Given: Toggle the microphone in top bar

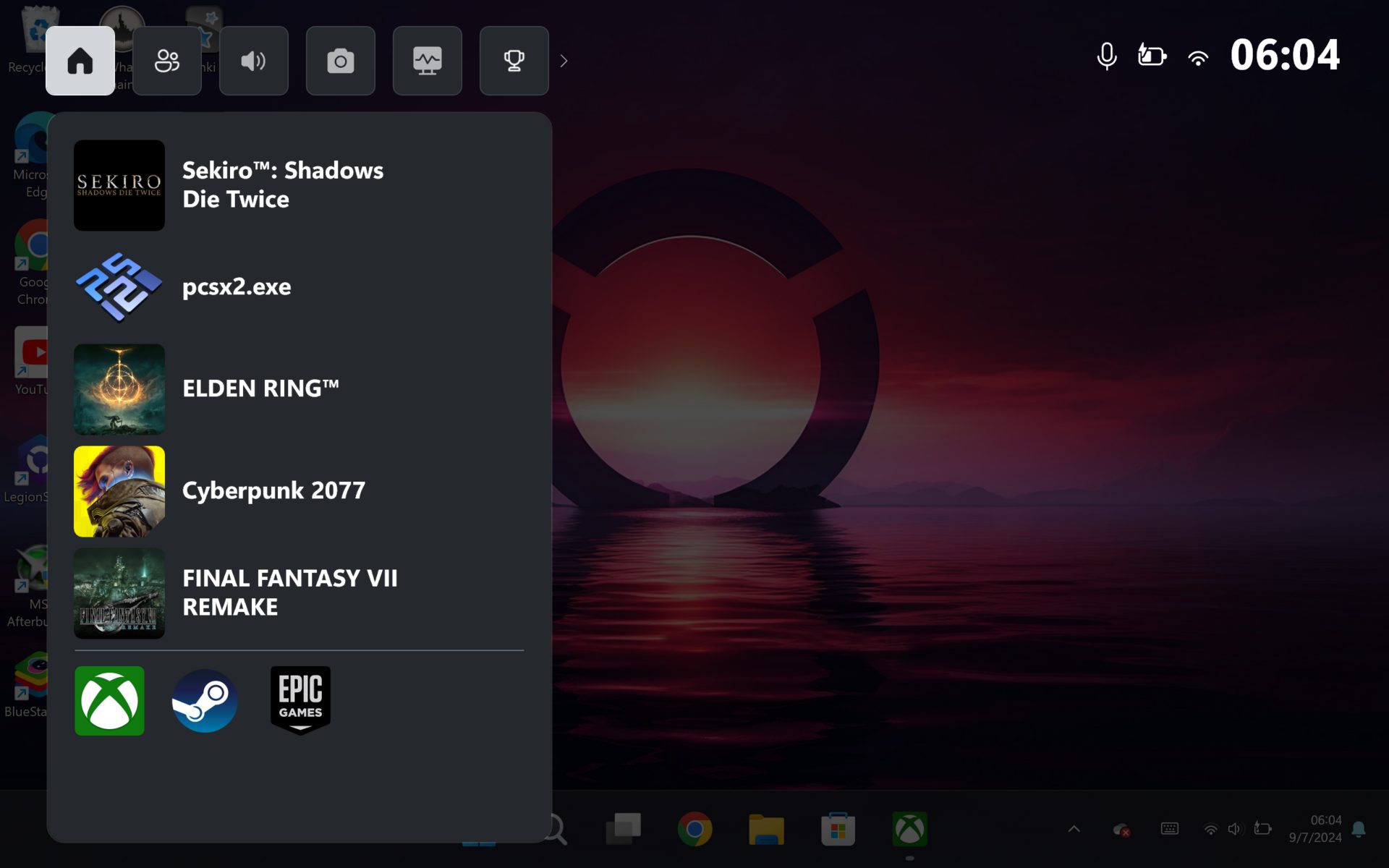Looking at the screenshot, I should tap(1106, 56).
